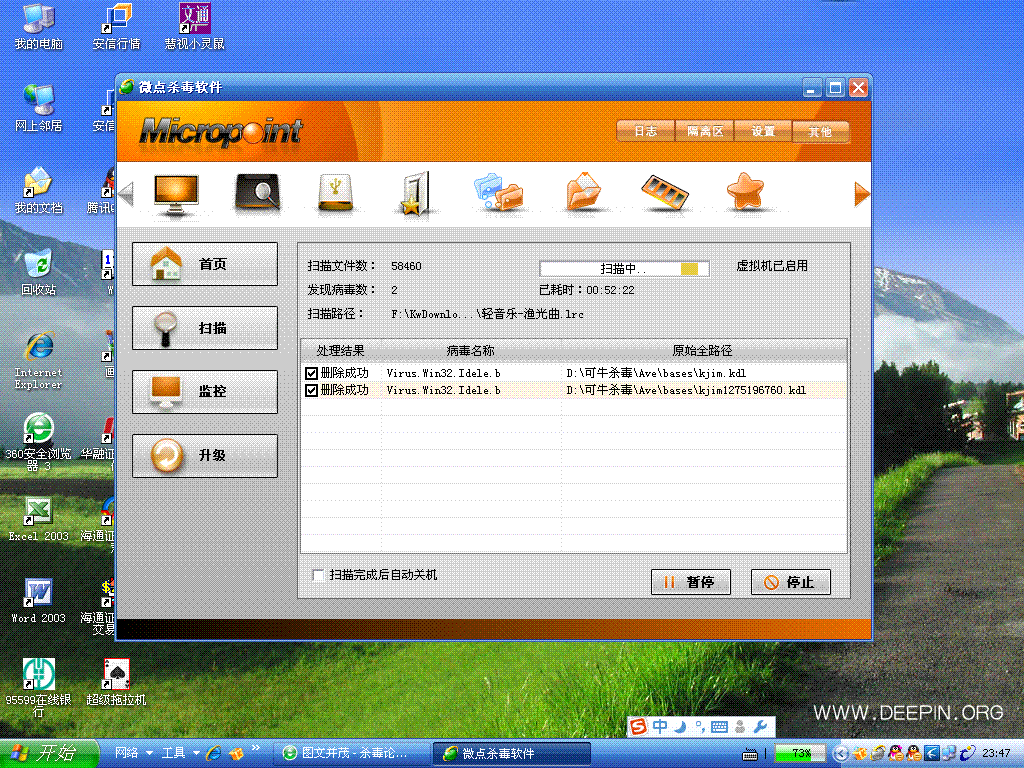Click the 停止 button to stop scanning

pyautogui.click(x=790, y=582)
